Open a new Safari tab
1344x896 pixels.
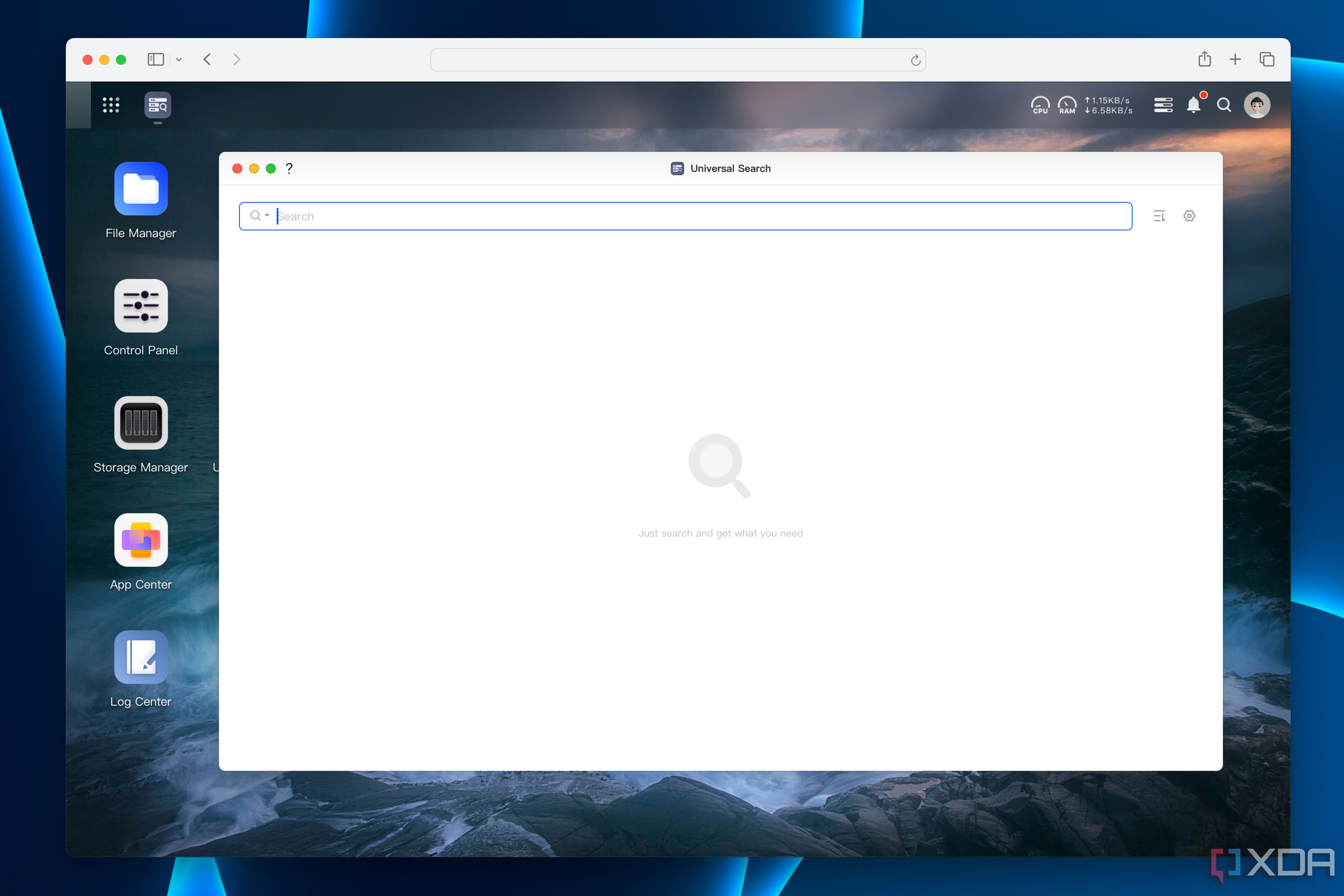coord(1235,59)
